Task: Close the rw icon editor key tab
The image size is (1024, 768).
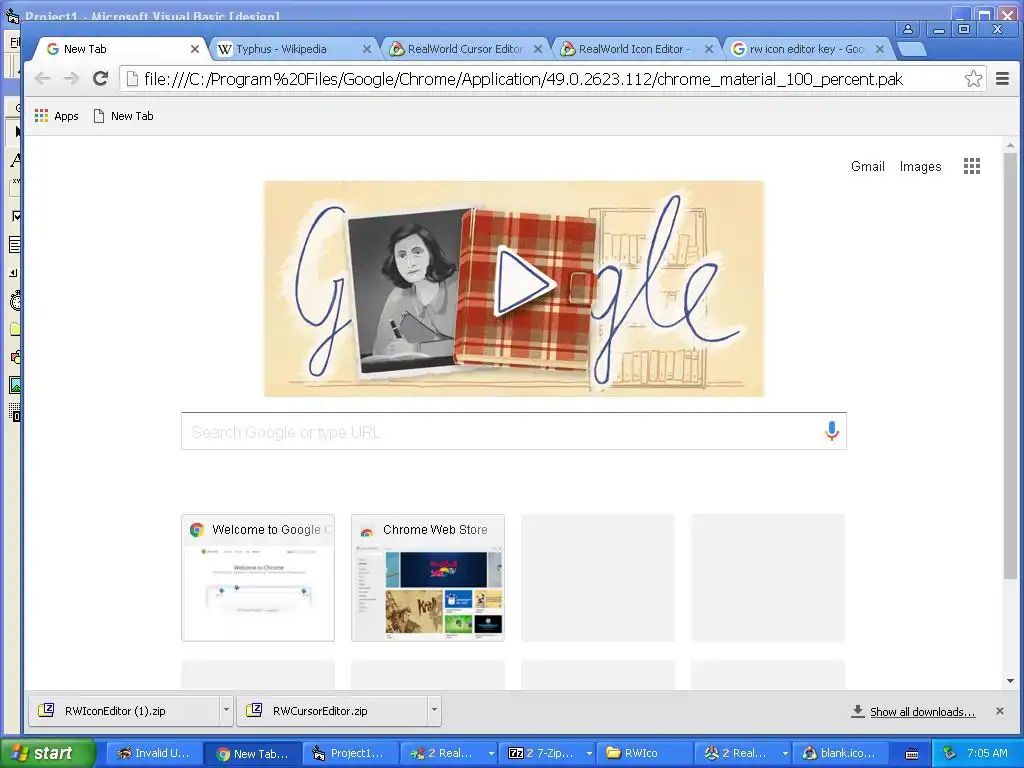Action: click(880, 49)
